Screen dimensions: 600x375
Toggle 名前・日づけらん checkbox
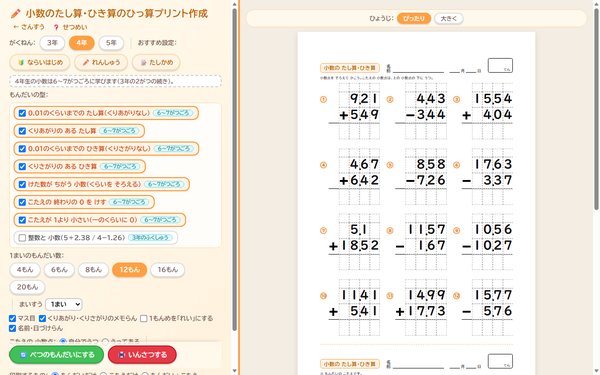(12, 328)
